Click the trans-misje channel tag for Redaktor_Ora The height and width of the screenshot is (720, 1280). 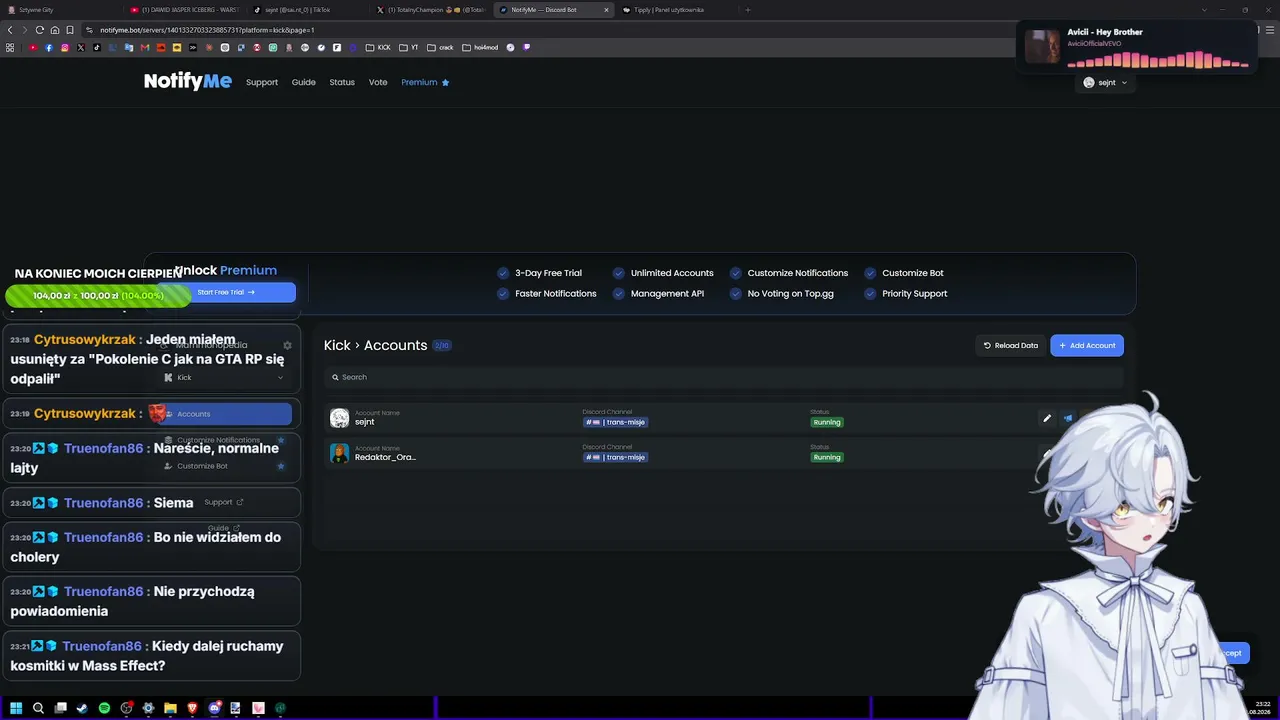pos(616,457)
